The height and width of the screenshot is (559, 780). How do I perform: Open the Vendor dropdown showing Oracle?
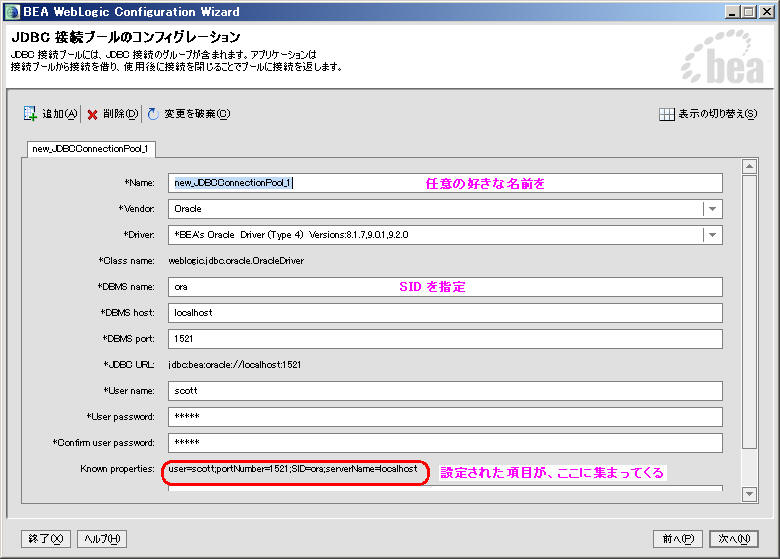pyautogui.click(x=711, y=209)
